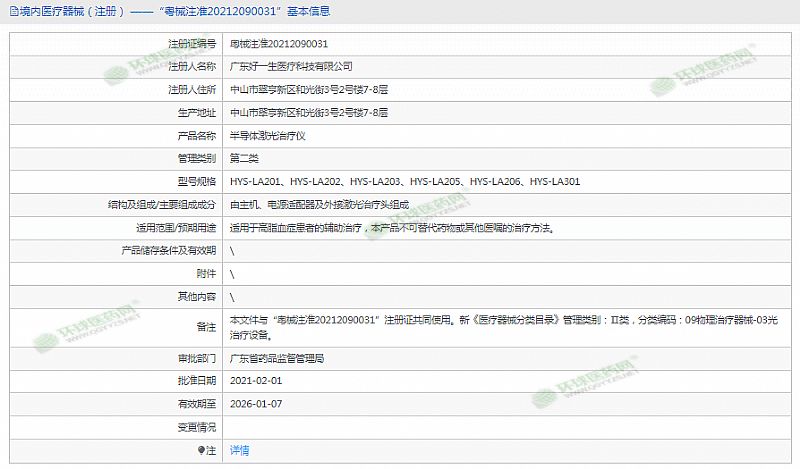Click the 生产地址 address value
Viewport: 800px width, 469px height.
click(x=308, y=113)
